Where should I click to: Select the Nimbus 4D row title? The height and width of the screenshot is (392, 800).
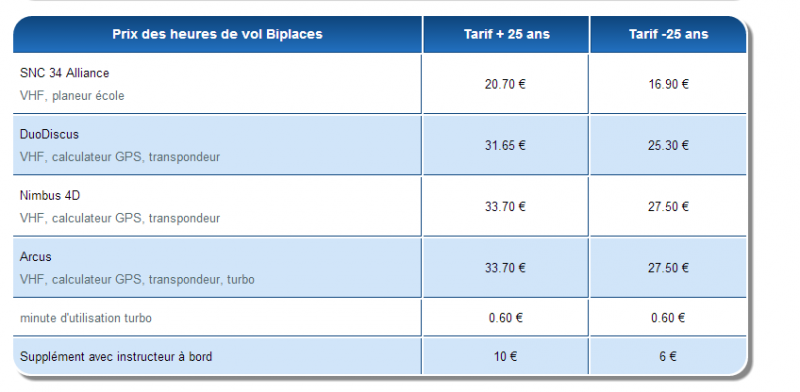click(50, 195)
